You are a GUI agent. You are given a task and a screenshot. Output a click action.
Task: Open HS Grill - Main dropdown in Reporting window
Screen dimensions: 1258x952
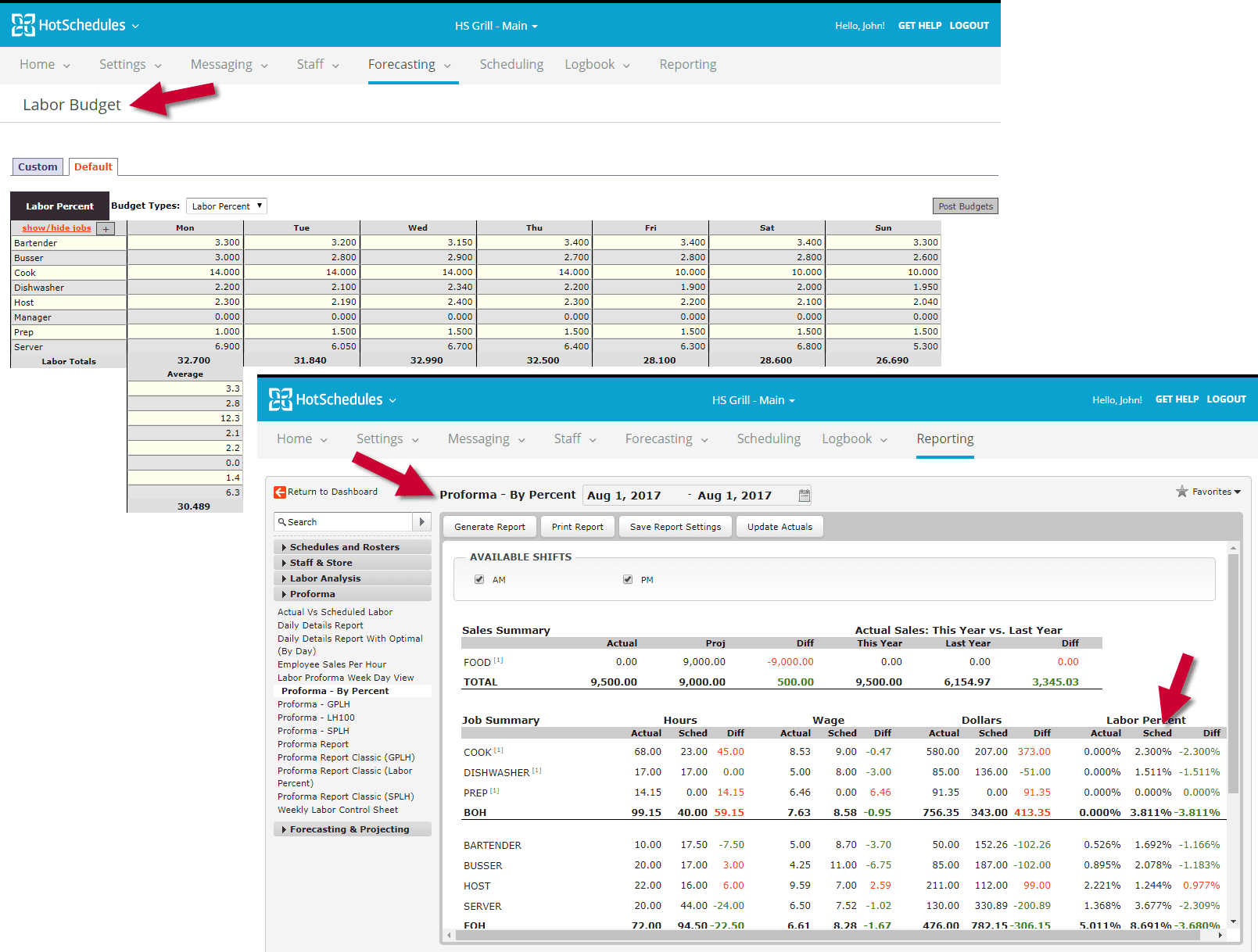(753, 400)
